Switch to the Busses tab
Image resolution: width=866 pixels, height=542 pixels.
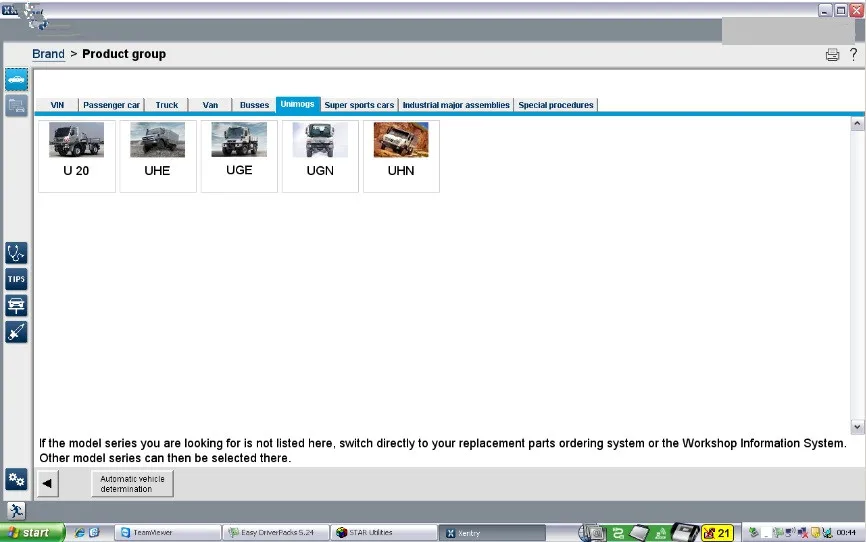coord(254,105)
